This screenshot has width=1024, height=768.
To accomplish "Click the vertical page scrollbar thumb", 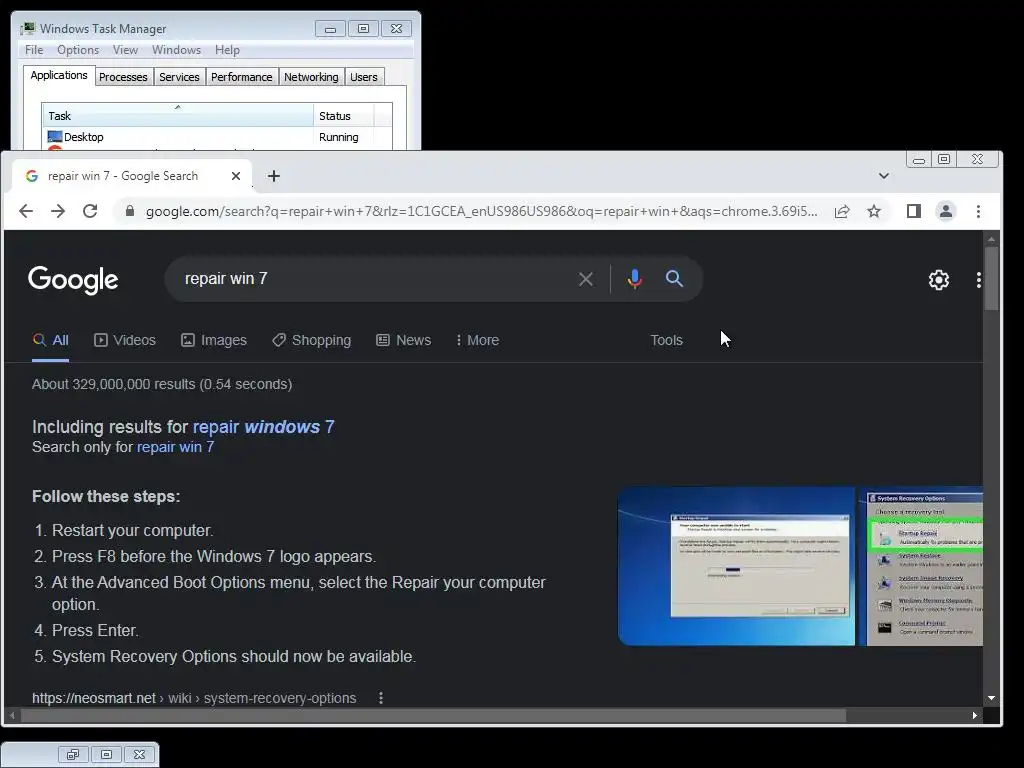I will 991,279.
